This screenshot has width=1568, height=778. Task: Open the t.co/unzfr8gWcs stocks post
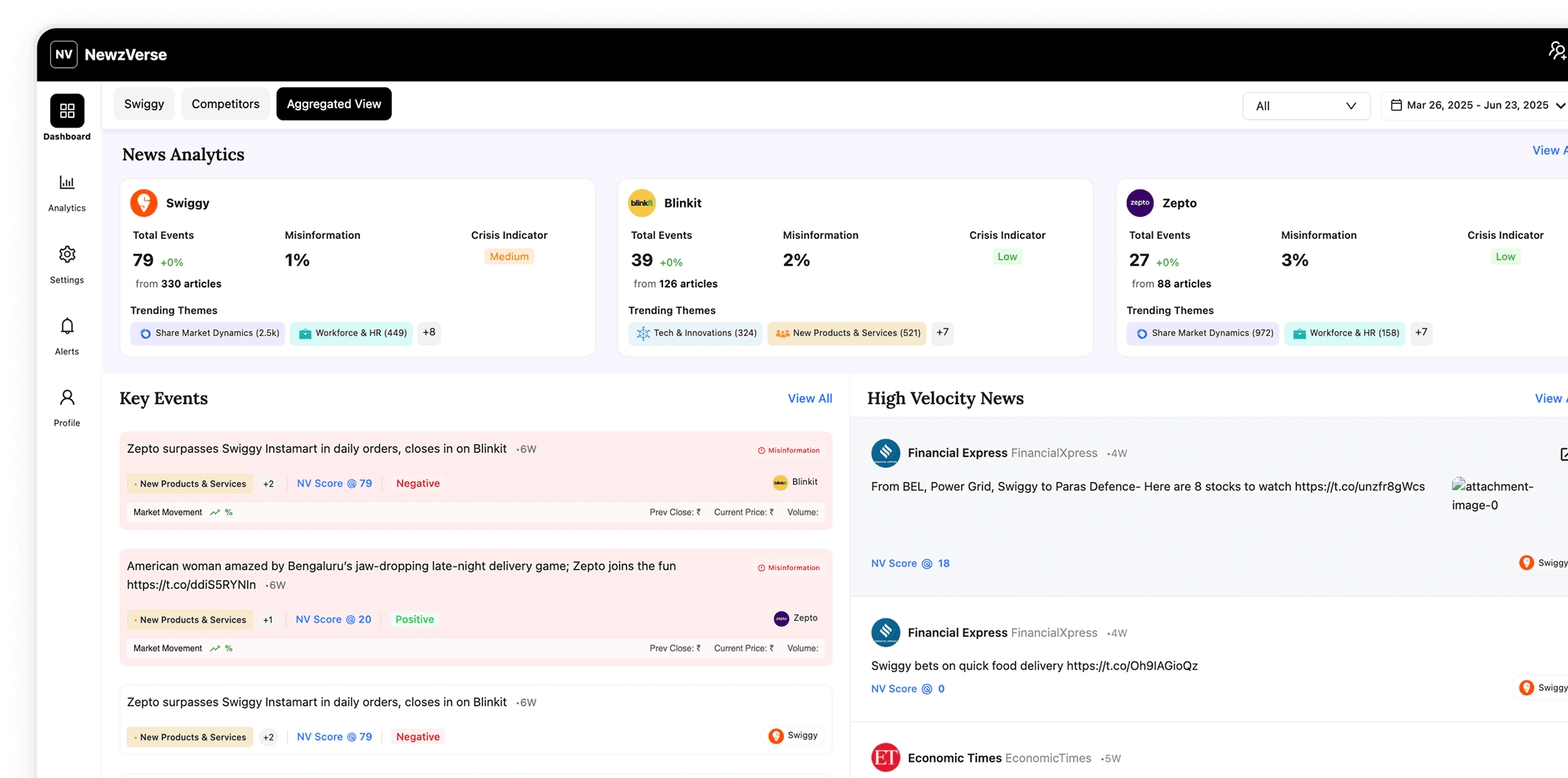point(1148,487)
